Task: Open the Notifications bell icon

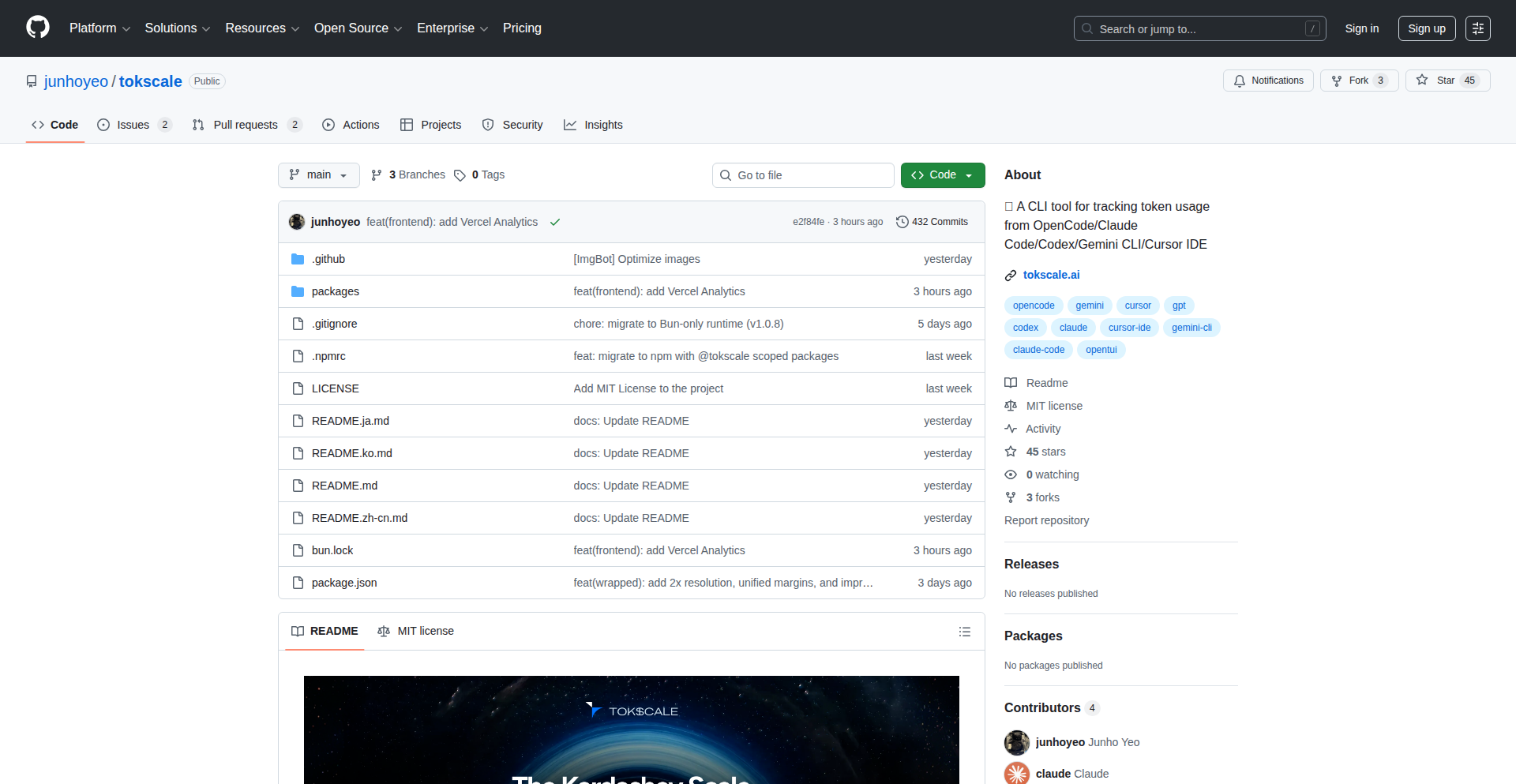Action: point(1240,81)
